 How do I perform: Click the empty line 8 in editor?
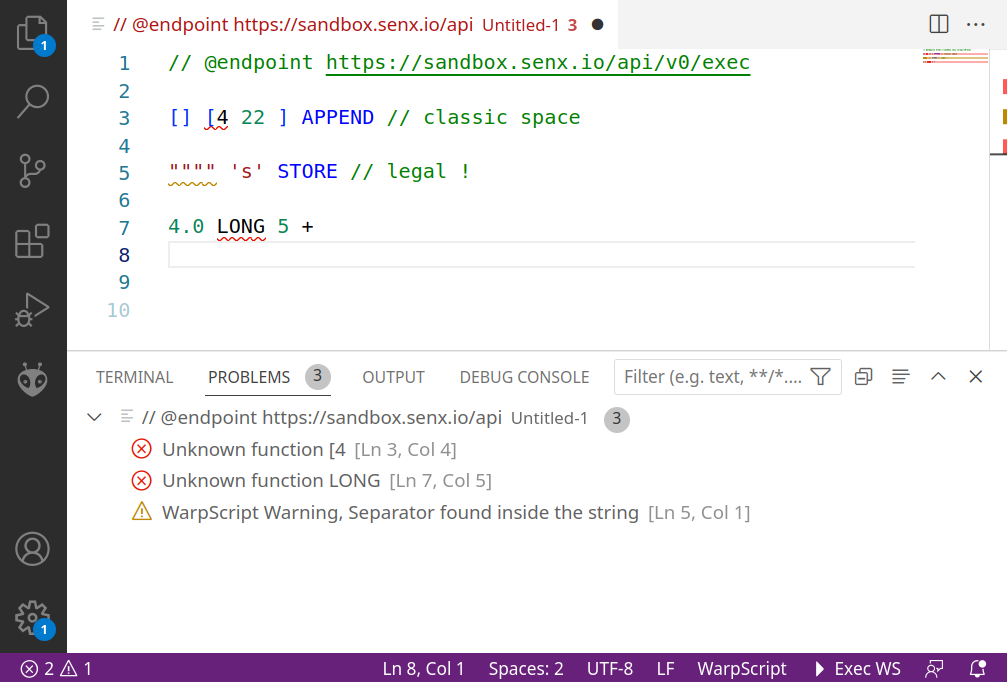(541, 255)
